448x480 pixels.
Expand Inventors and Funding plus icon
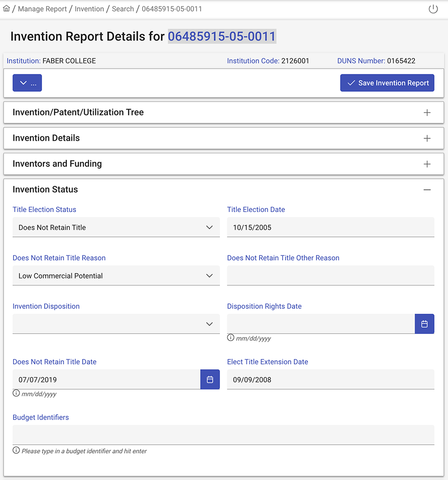(x=427, y=164)
